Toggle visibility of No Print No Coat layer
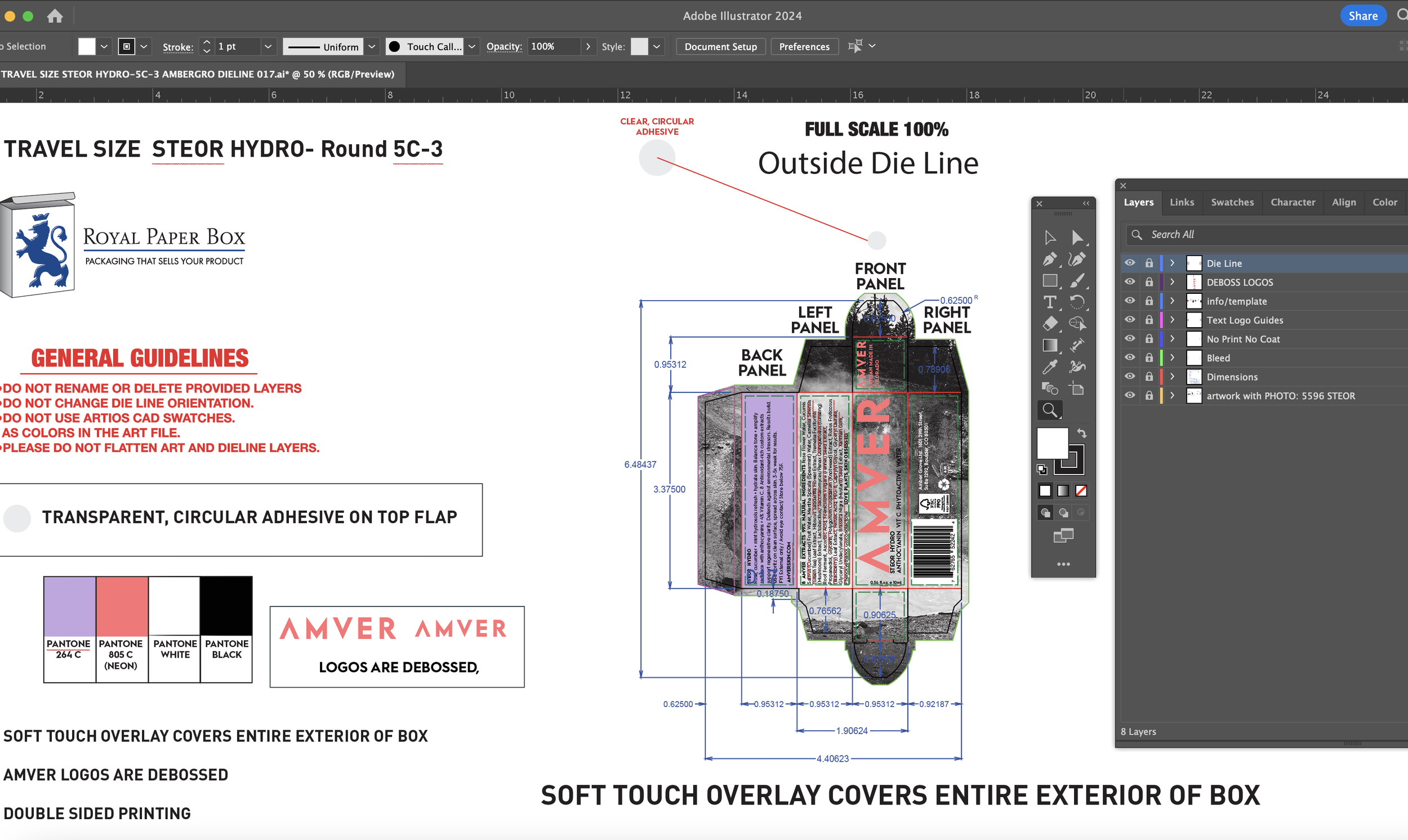 (1129, 339)
